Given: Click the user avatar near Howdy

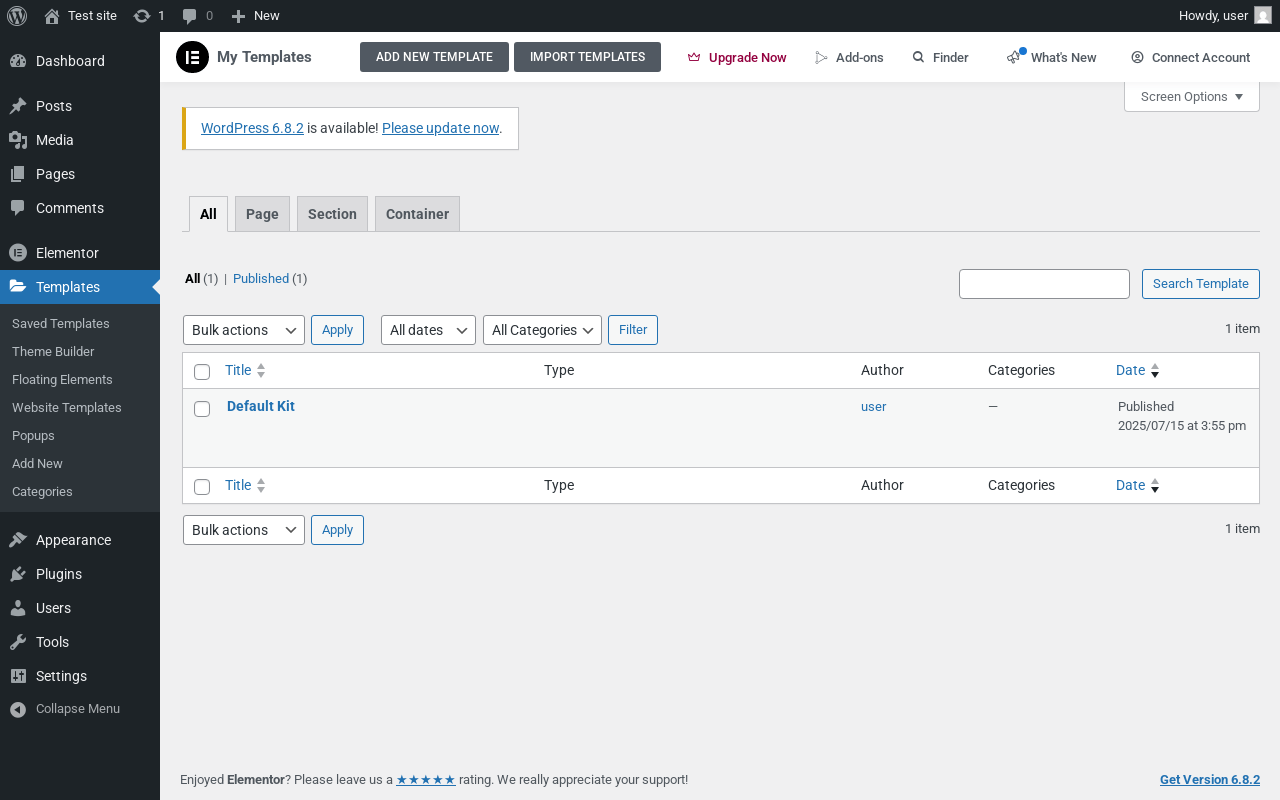Looking at the screenshot, I should [x=1263, y=15].
